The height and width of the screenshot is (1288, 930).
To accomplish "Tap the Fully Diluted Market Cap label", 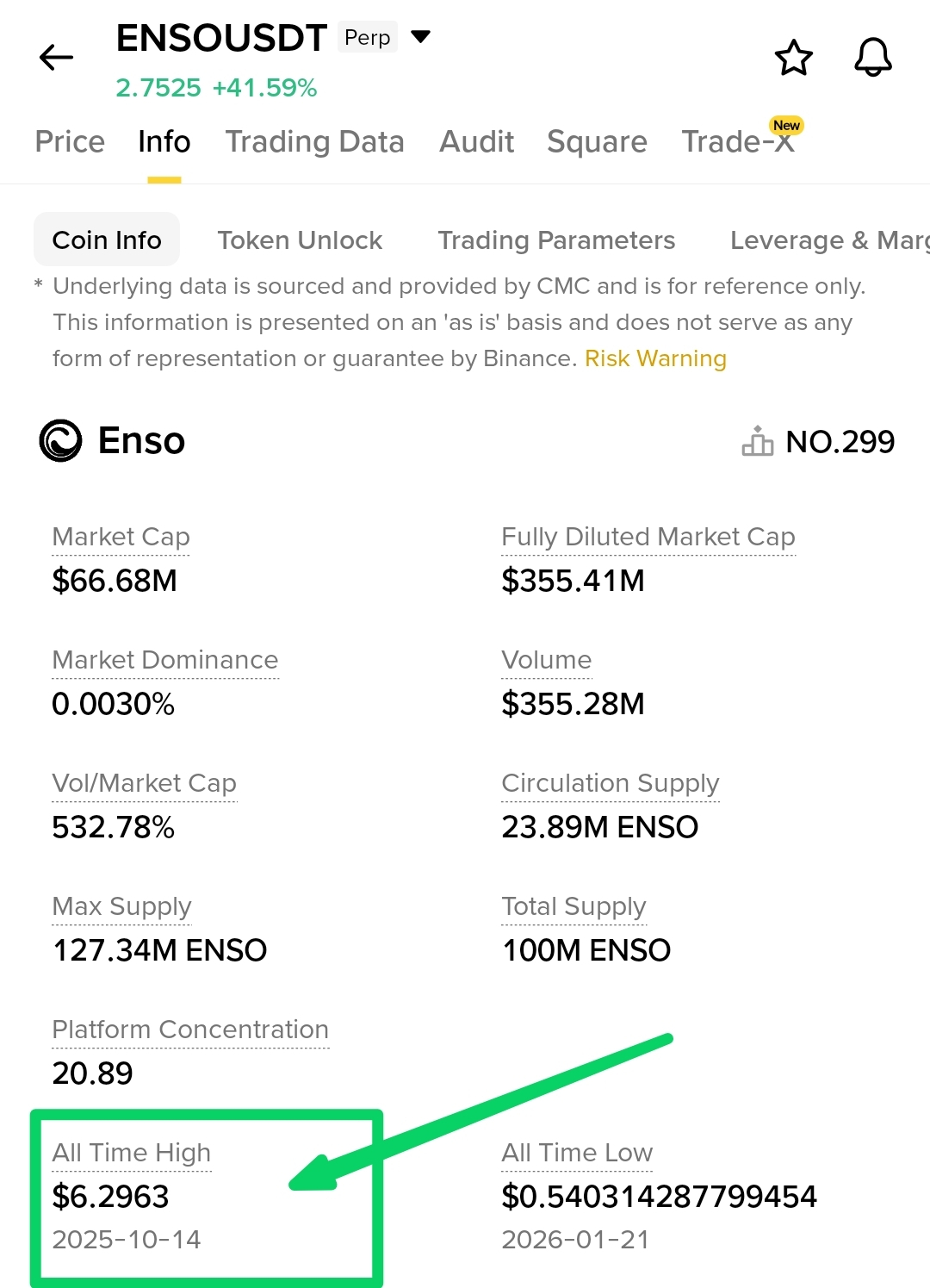I will (x=648, y=537).
